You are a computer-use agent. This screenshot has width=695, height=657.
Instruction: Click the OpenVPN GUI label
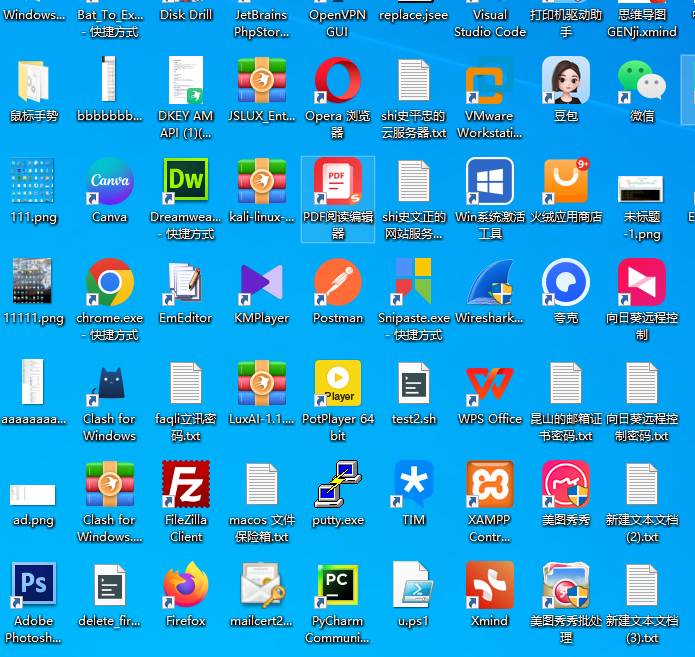coord(338,23)
